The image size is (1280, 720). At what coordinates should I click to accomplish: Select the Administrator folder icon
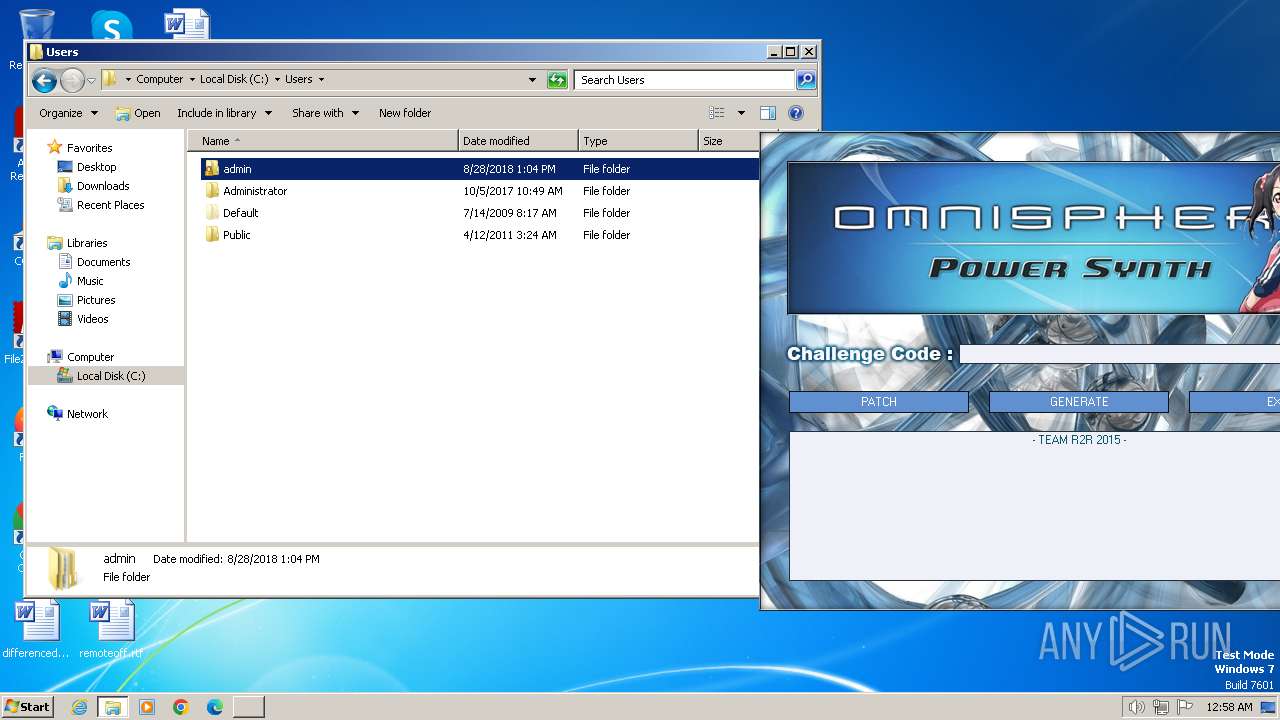211,191
